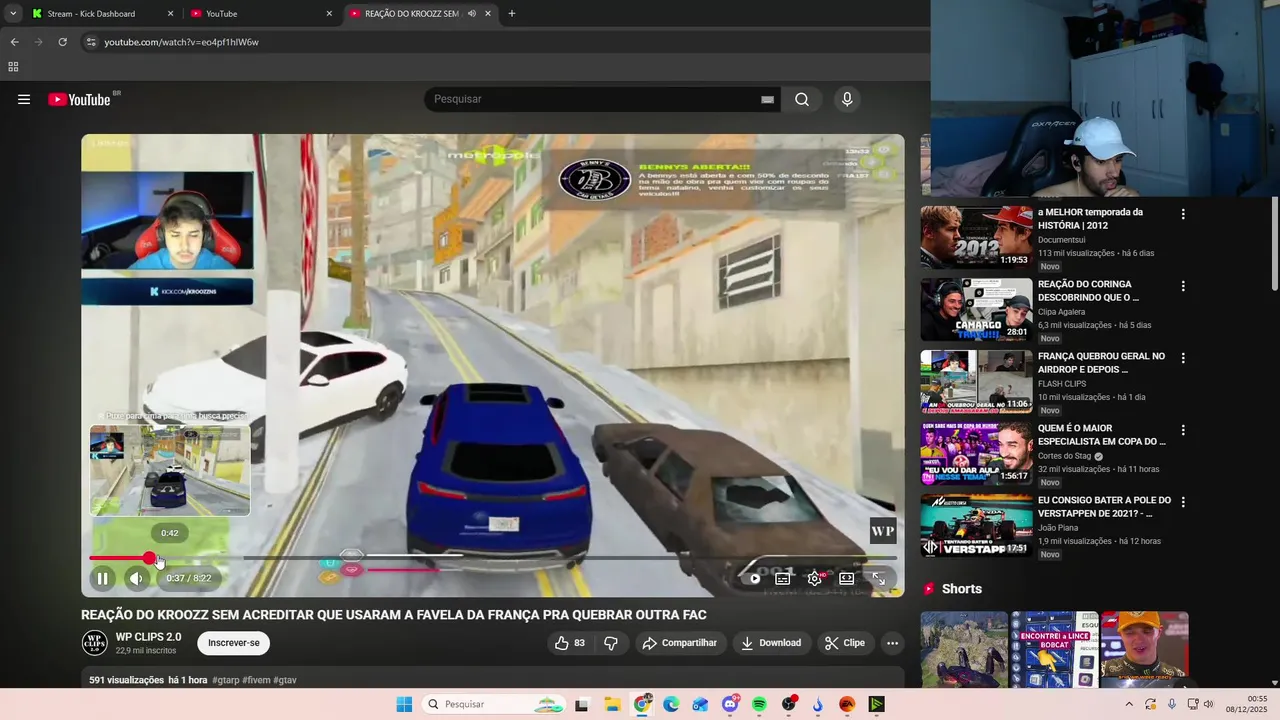This screenshot has height=720, width=1280.
Task: Open the Cortes do Stag channel name
Action: point(1064,456)
